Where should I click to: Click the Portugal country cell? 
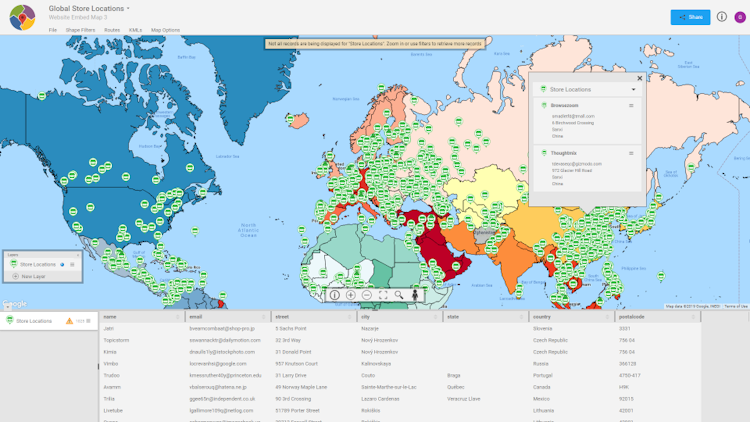click(x=542, y=376)
